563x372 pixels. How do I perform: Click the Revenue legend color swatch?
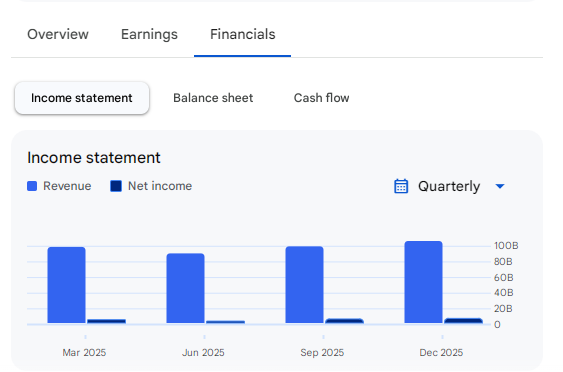click(32, 186)
